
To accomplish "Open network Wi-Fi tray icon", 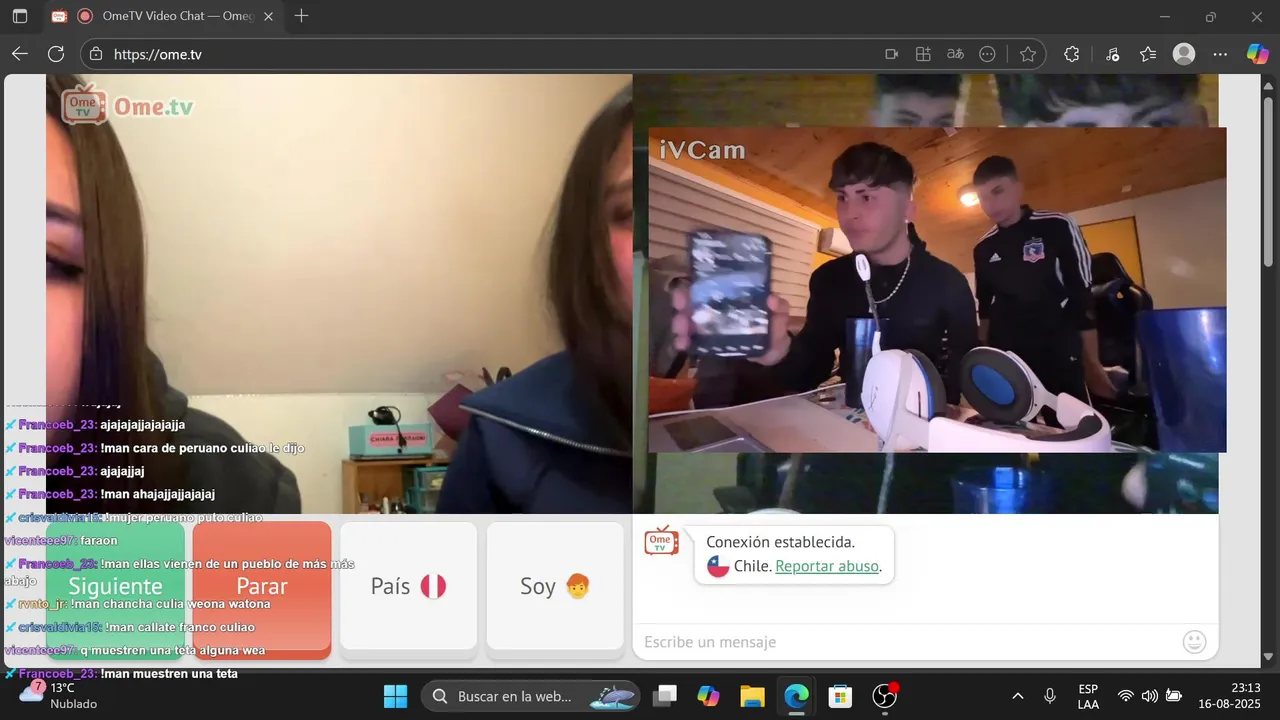I will pos(1126,696).
